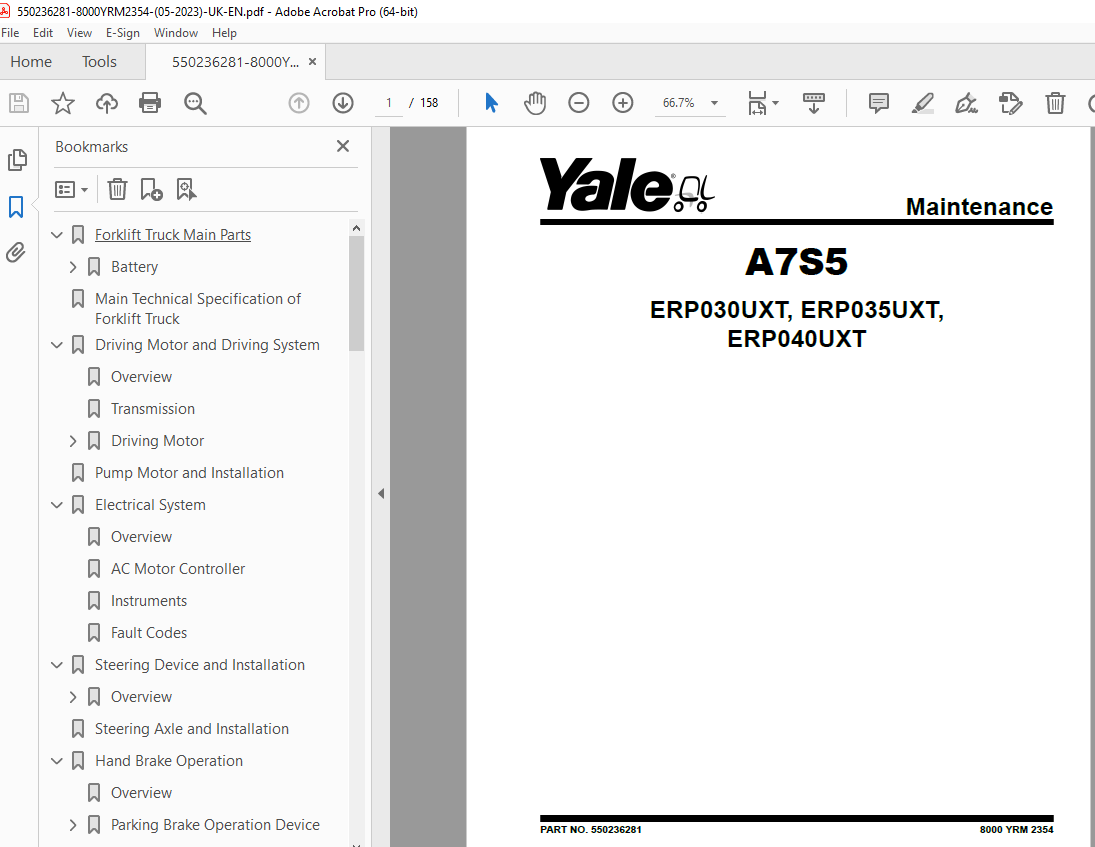Screen dimensions: 1095x847
Task: Click bookmarks panel scrollbar thumb
Action: (x=356, y=293)
